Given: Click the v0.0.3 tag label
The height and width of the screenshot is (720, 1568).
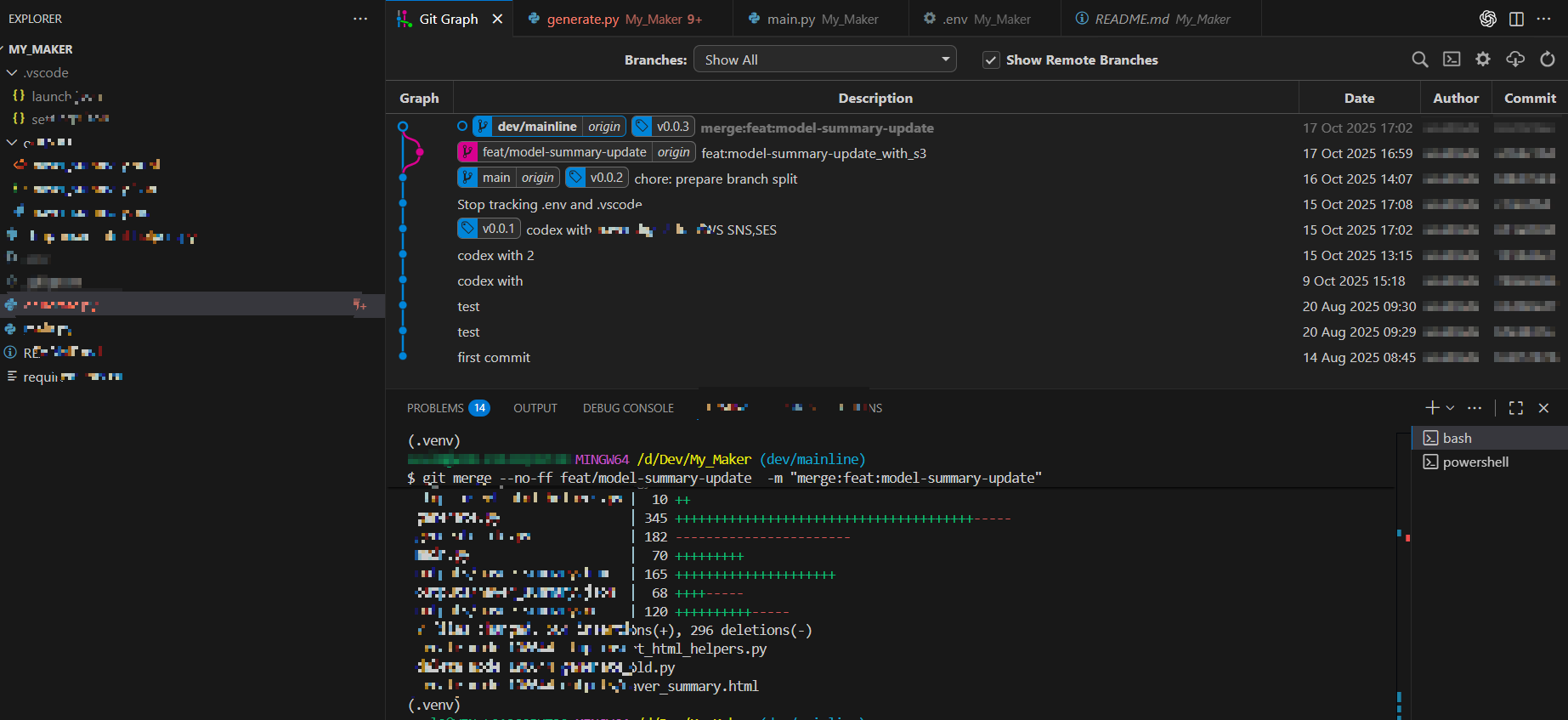Looking at the screenshot, I should (663, 127).
